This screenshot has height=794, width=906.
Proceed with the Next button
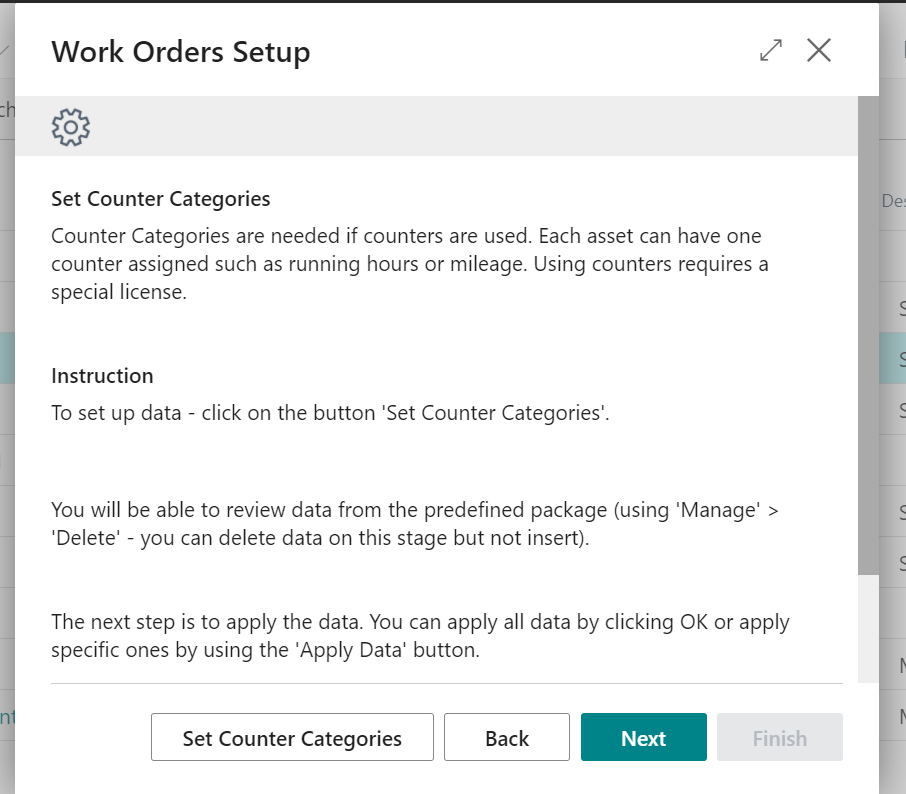click(644, 737)
